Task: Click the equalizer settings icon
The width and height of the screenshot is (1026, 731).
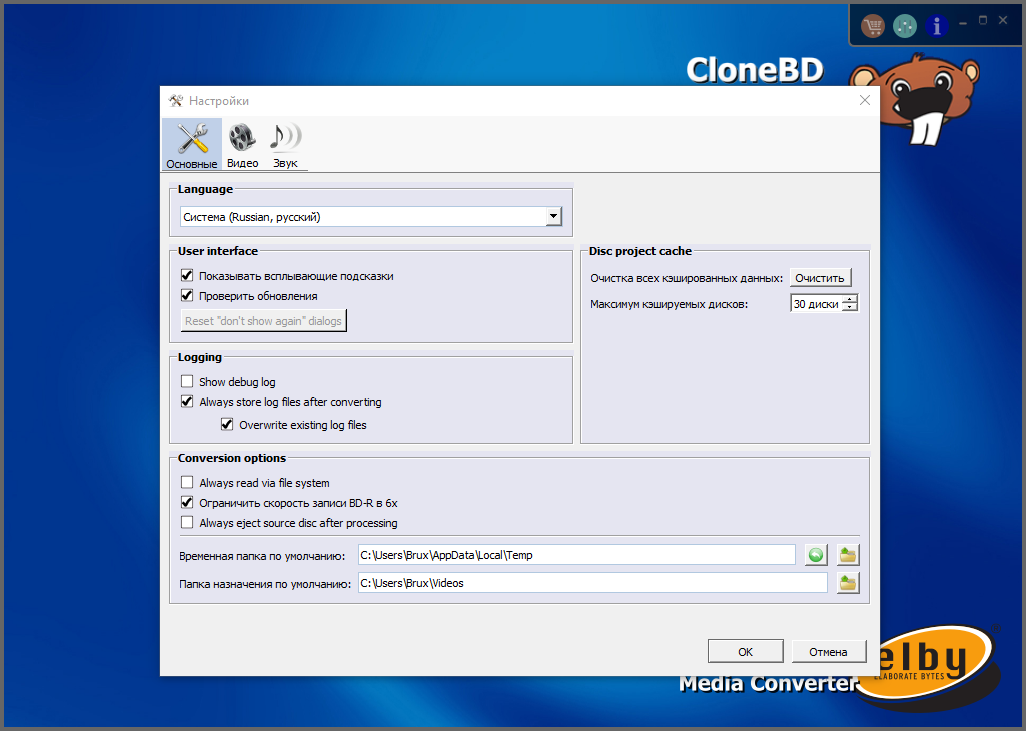Action: [905, 26]
